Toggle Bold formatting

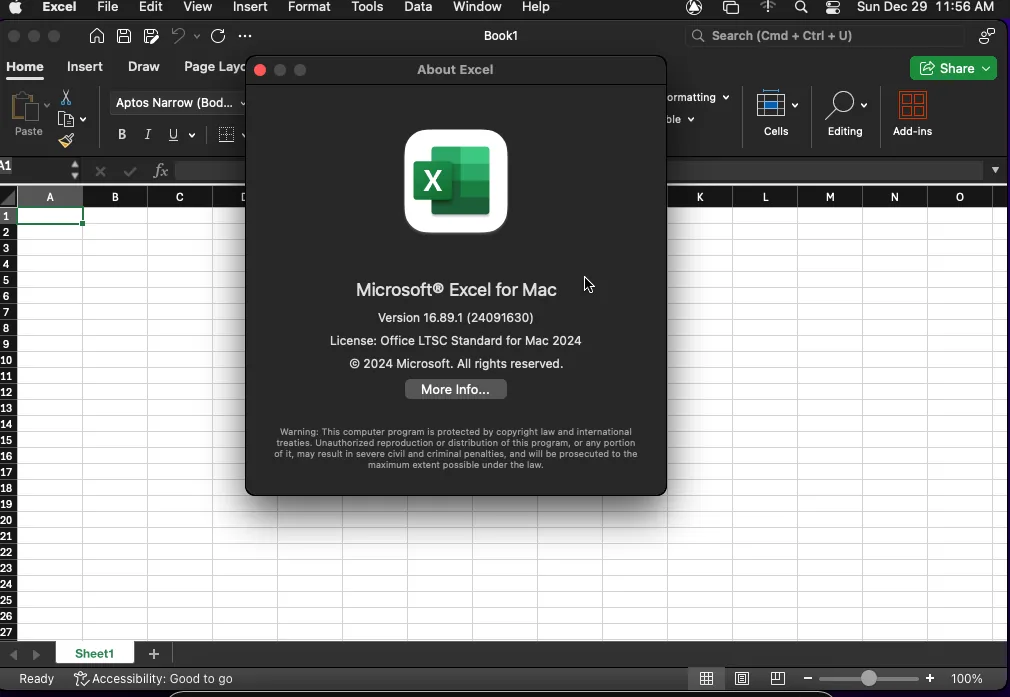(122, 135)
